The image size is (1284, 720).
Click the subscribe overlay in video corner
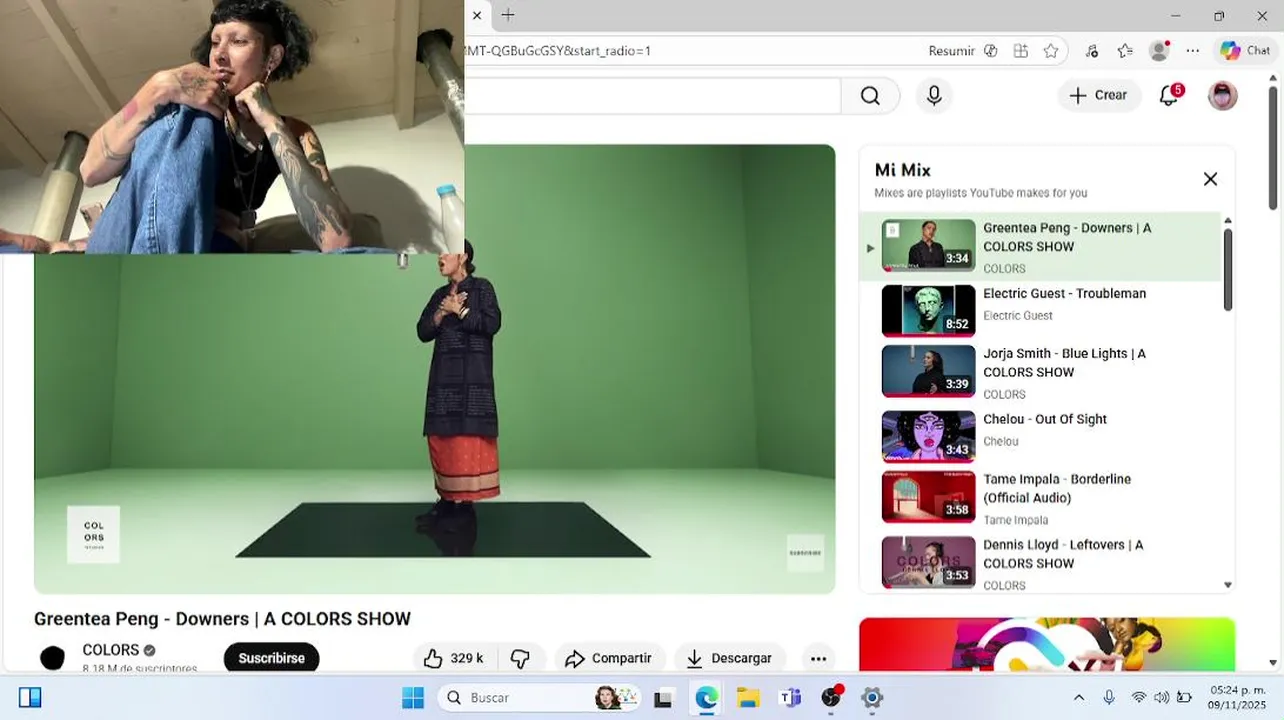coord(805,552)
